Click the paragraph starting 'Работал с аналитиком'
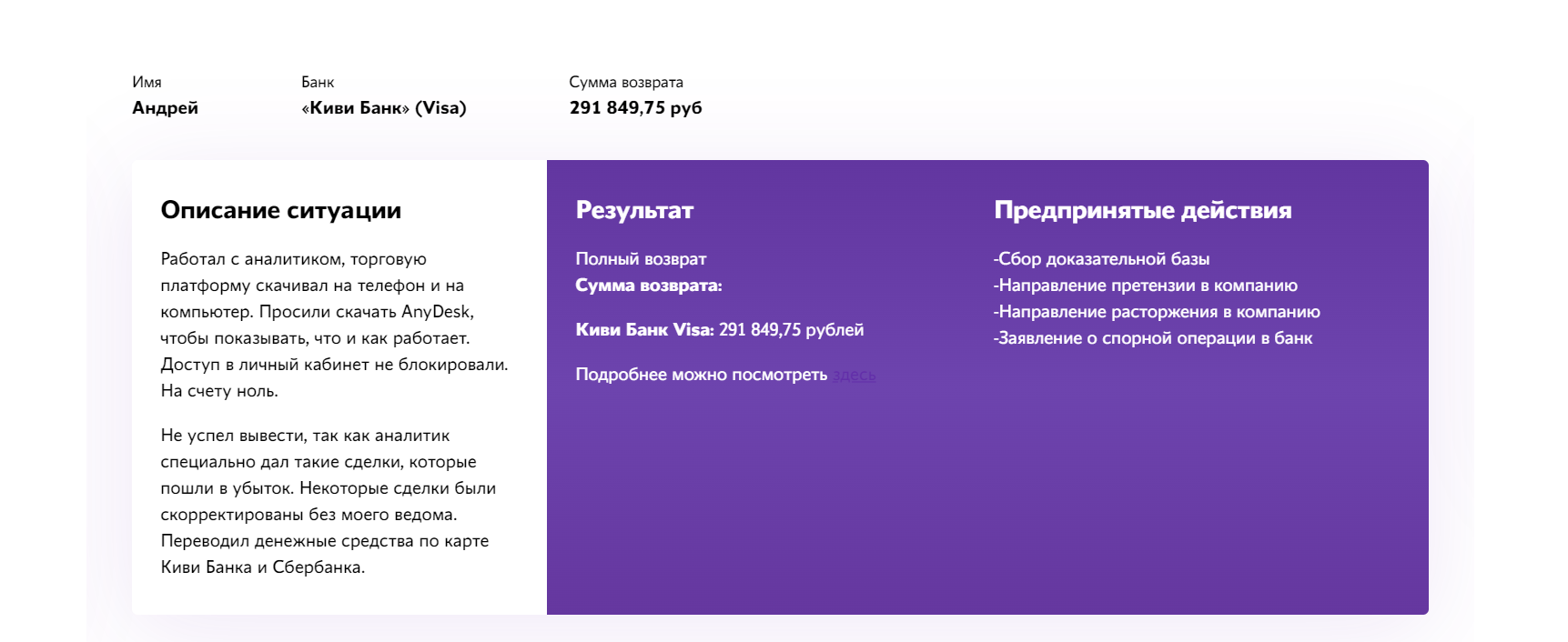The width and height of the screenshot is (1568, 642). tap(335, 325)
